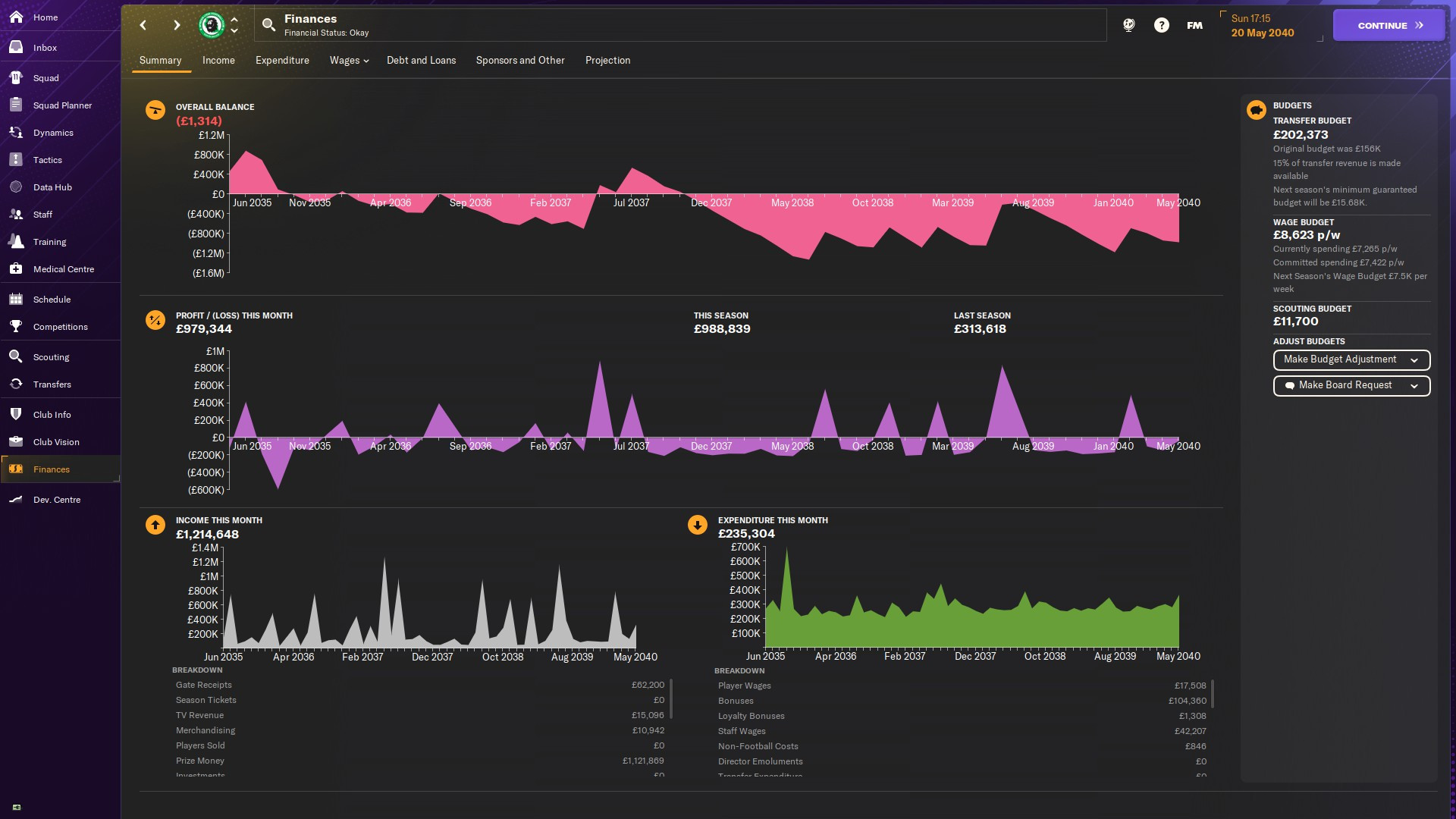Image resolution: width=1456 pixels, height=819 pixels.
Task: Open Club Vision from sidebar
Action: [55, 442]
